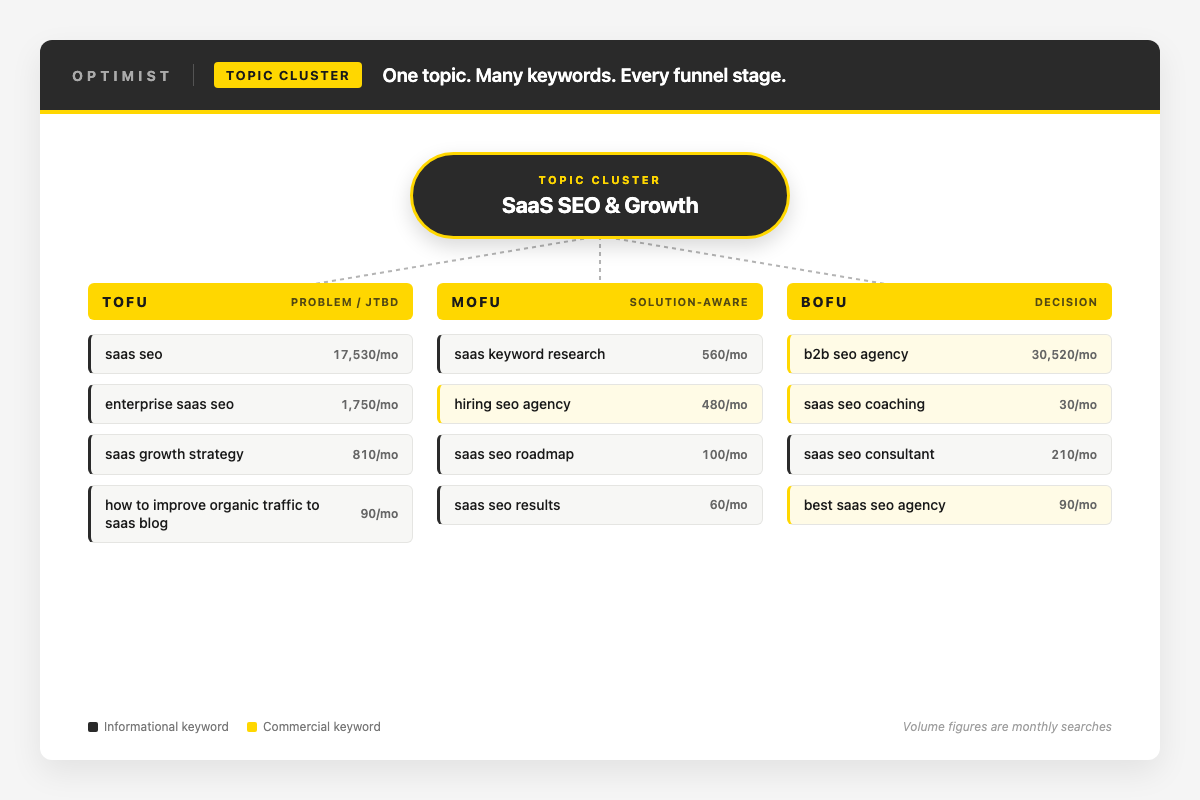Click the small 'TOPIC CLUSTER' label inside the pill
Viewport: 1200px width, 800px height.
pos(600,180)
